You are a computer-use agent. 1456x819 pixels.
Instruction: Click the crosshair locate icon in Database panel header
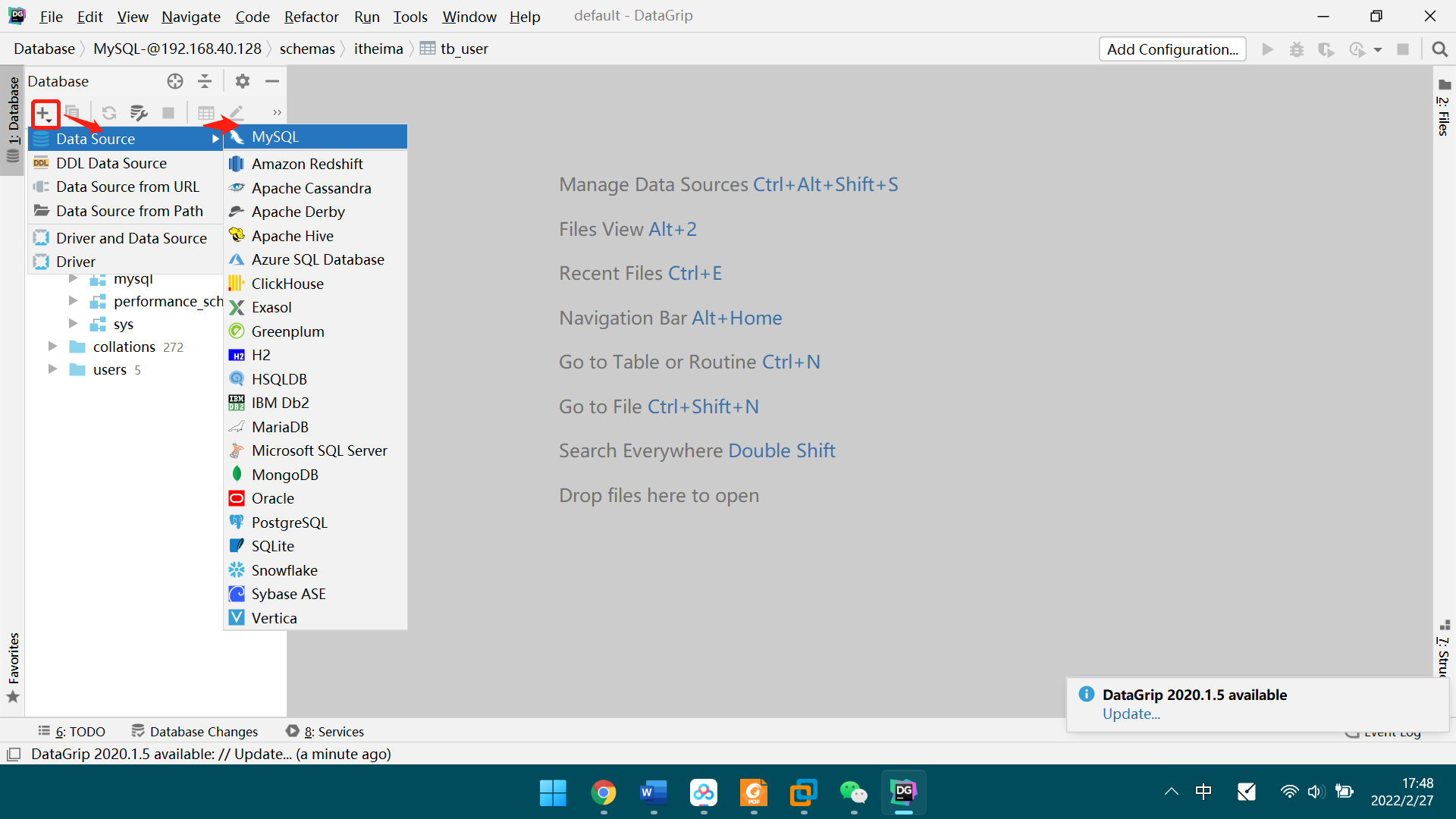175,81
